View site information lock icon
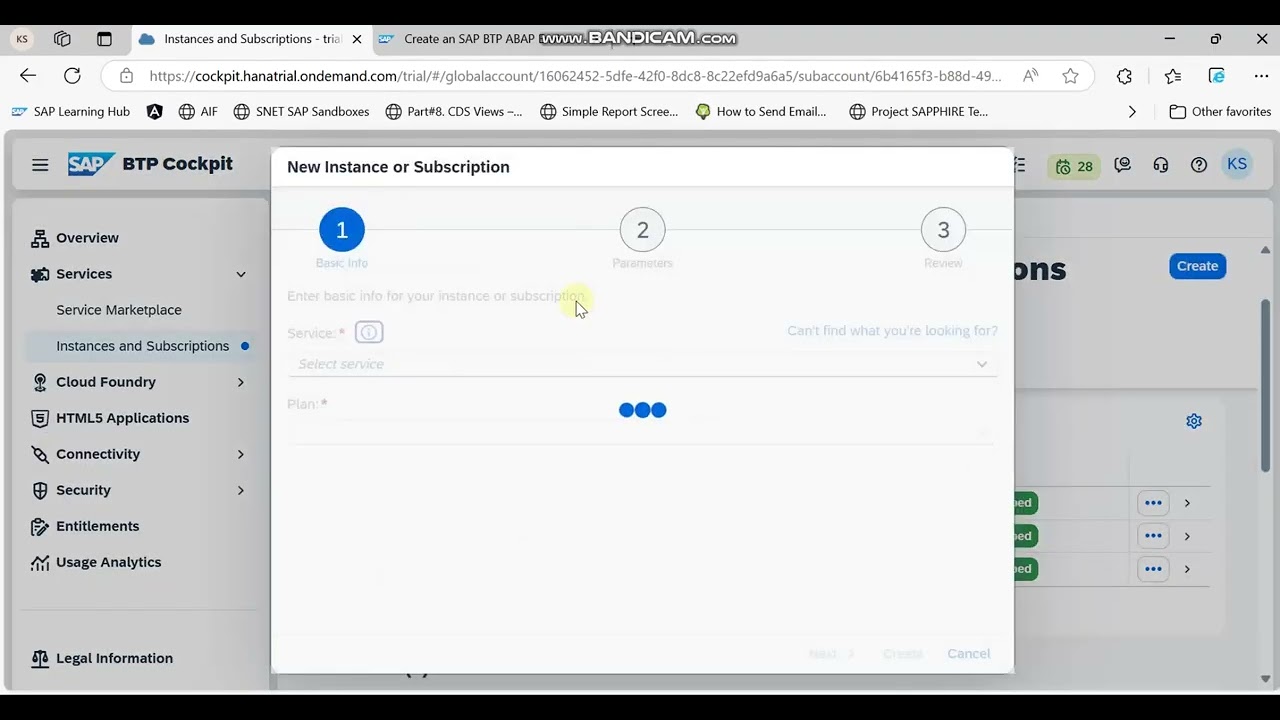 tap(126, 76)
